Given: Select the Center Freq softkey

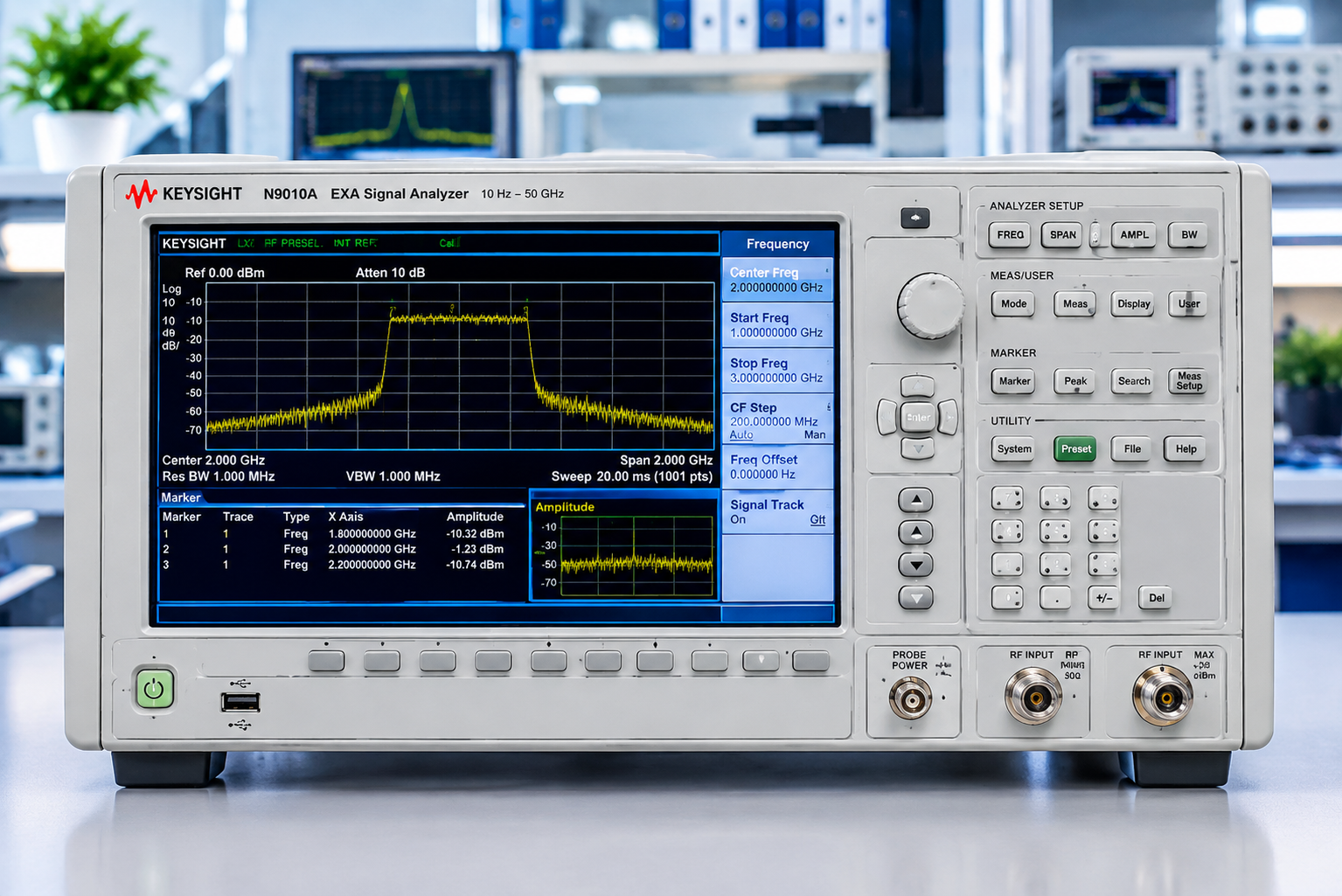Looking at the screenshot, I should coord(777,280).
